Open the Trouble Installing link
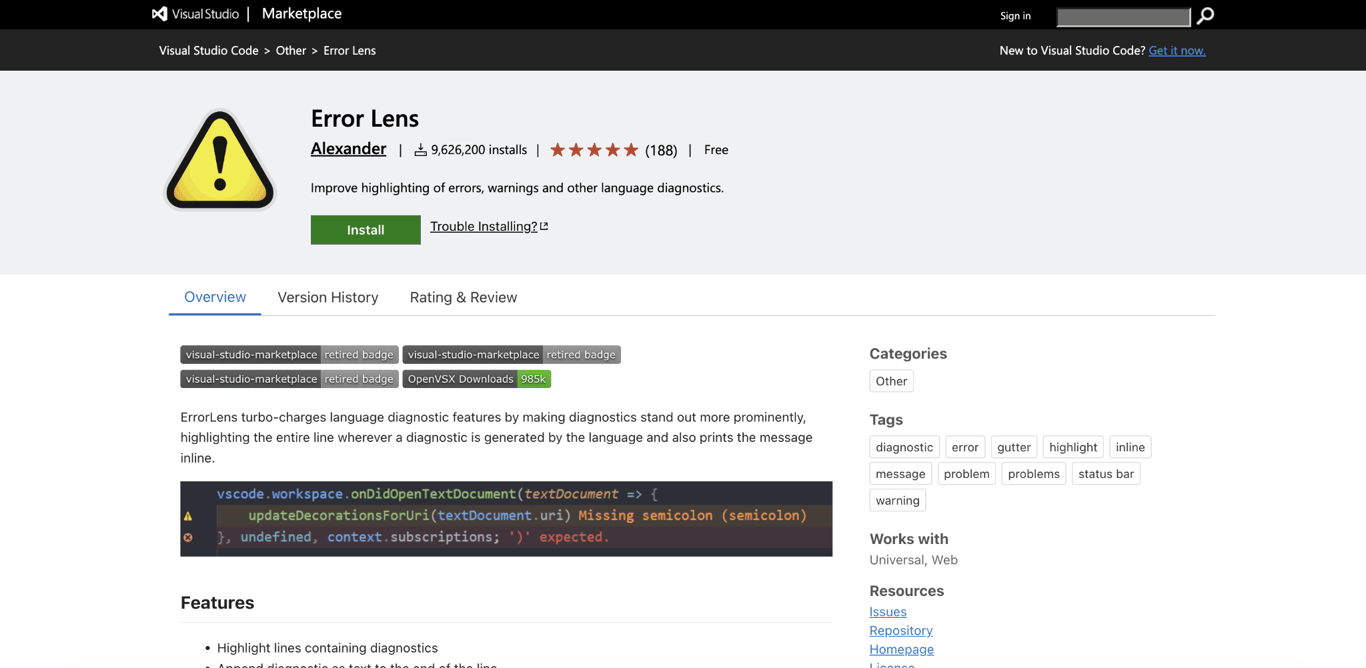The height and width of the screenshot is (668, 1366). point(483,226)
